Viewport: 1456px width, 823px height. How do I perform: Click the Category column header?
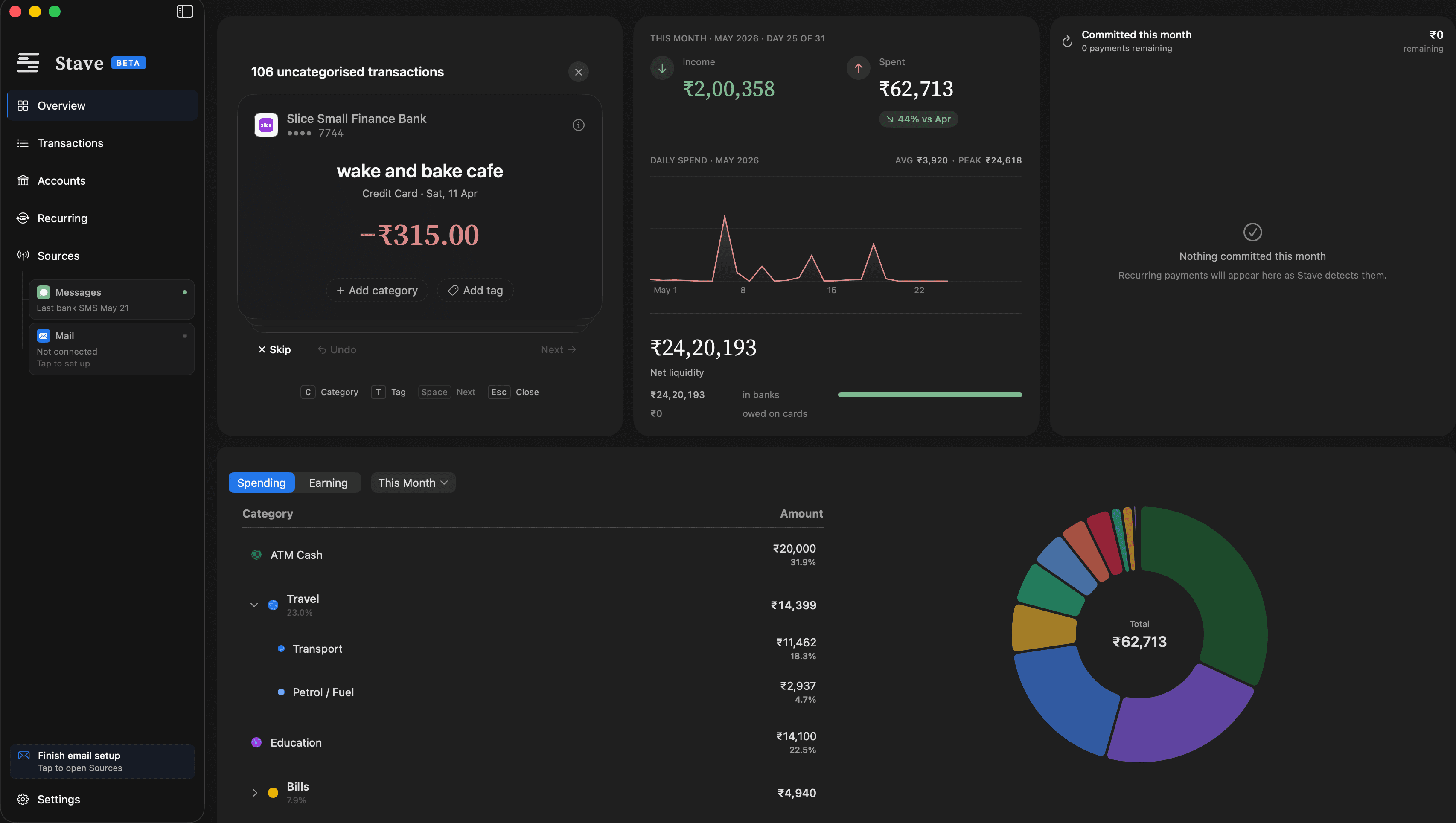click(268, 513)
